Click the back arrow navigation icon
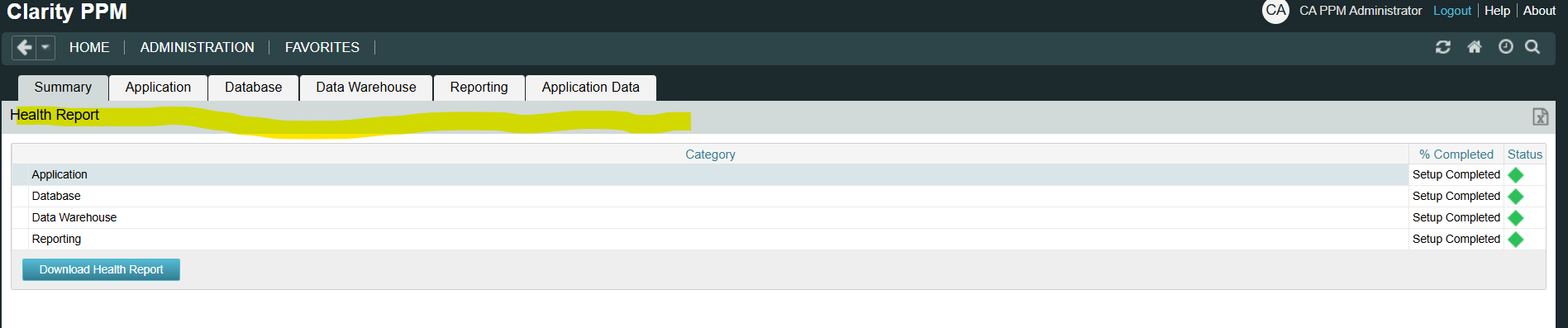 click(25, 48)
